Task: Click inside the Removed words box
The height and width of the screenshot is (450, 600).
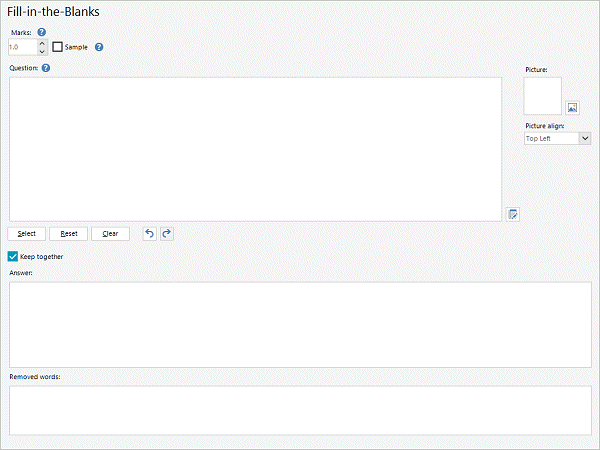Action: [300, 410]
